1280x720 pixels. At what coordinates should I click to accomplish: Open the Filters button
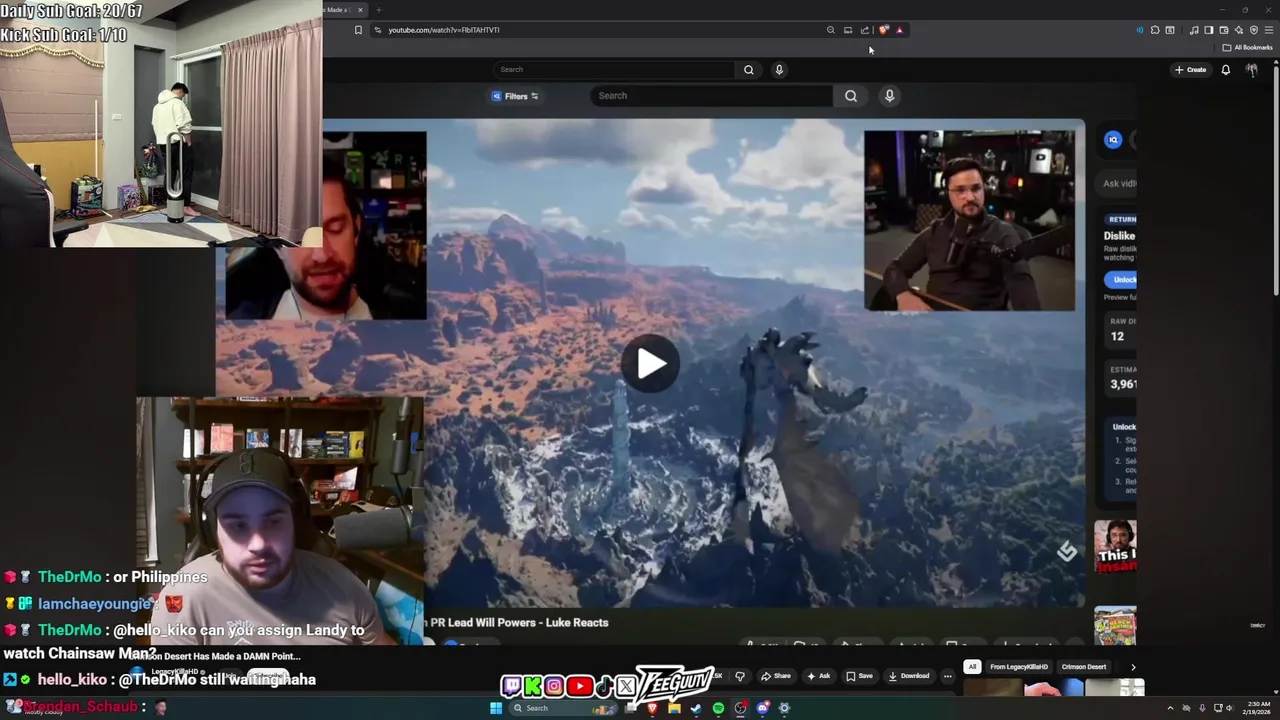pos(516,96)
